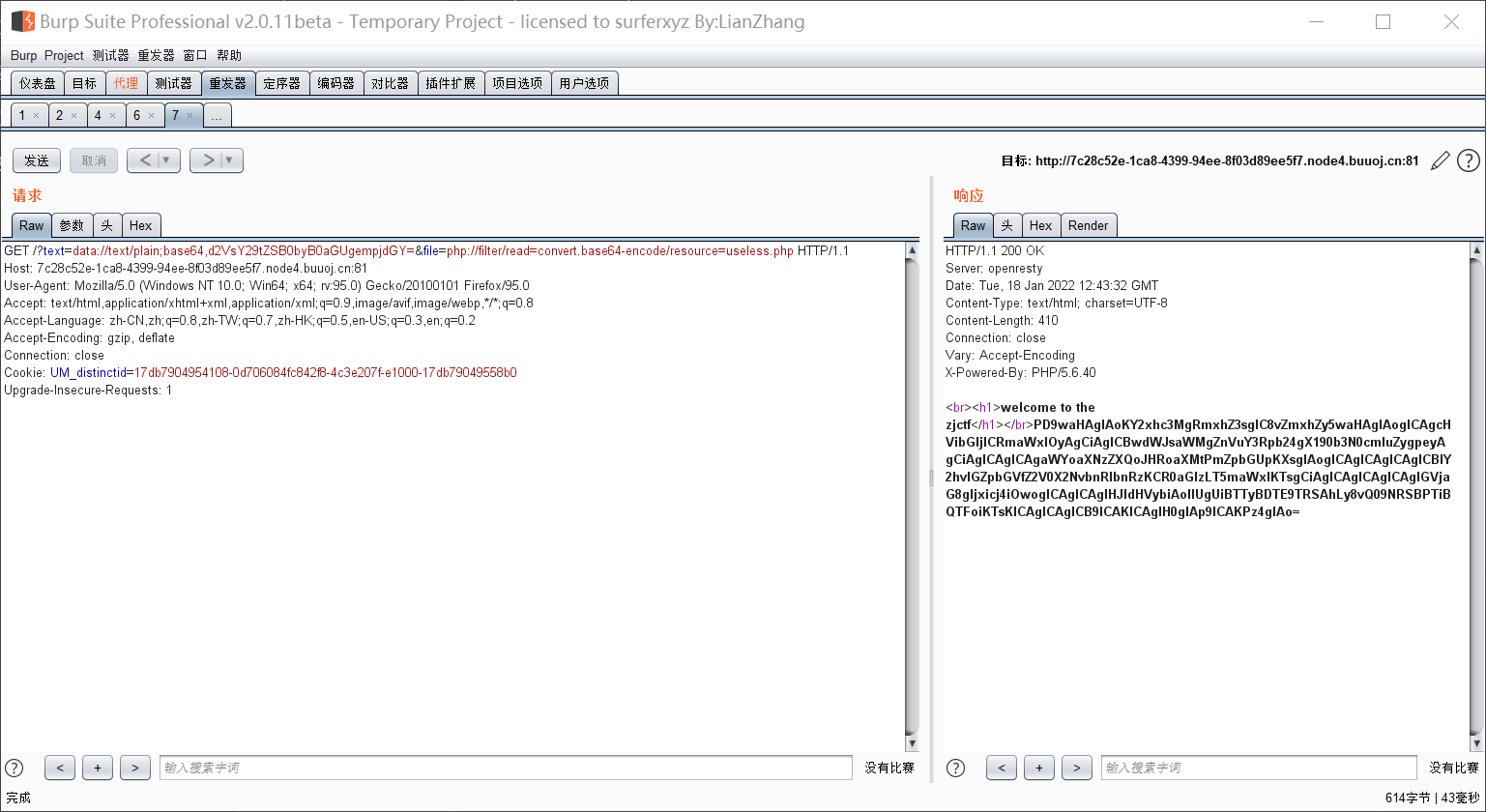The image size is (1486, 812).
Task: Select request 参数 tab
Action: 72,225
